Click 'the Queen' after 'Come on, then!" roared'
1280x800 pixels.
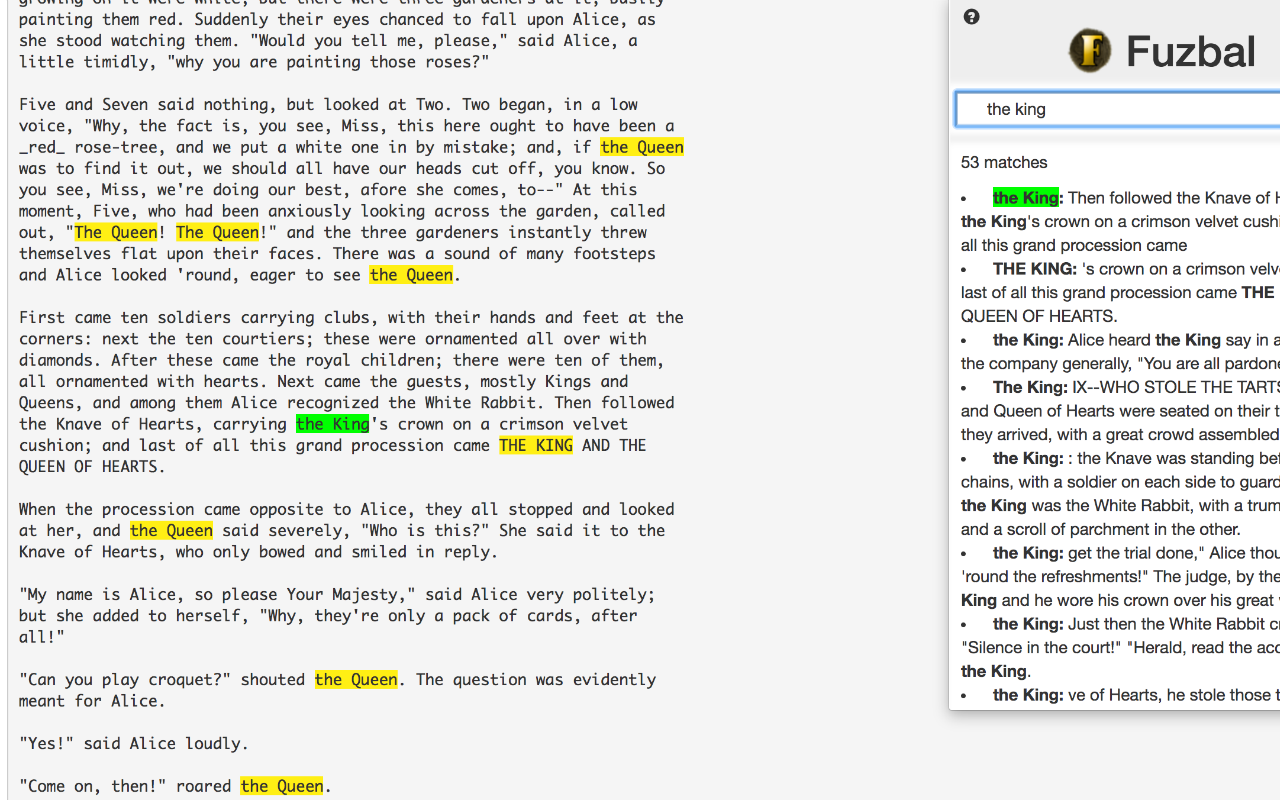point(282,786)
